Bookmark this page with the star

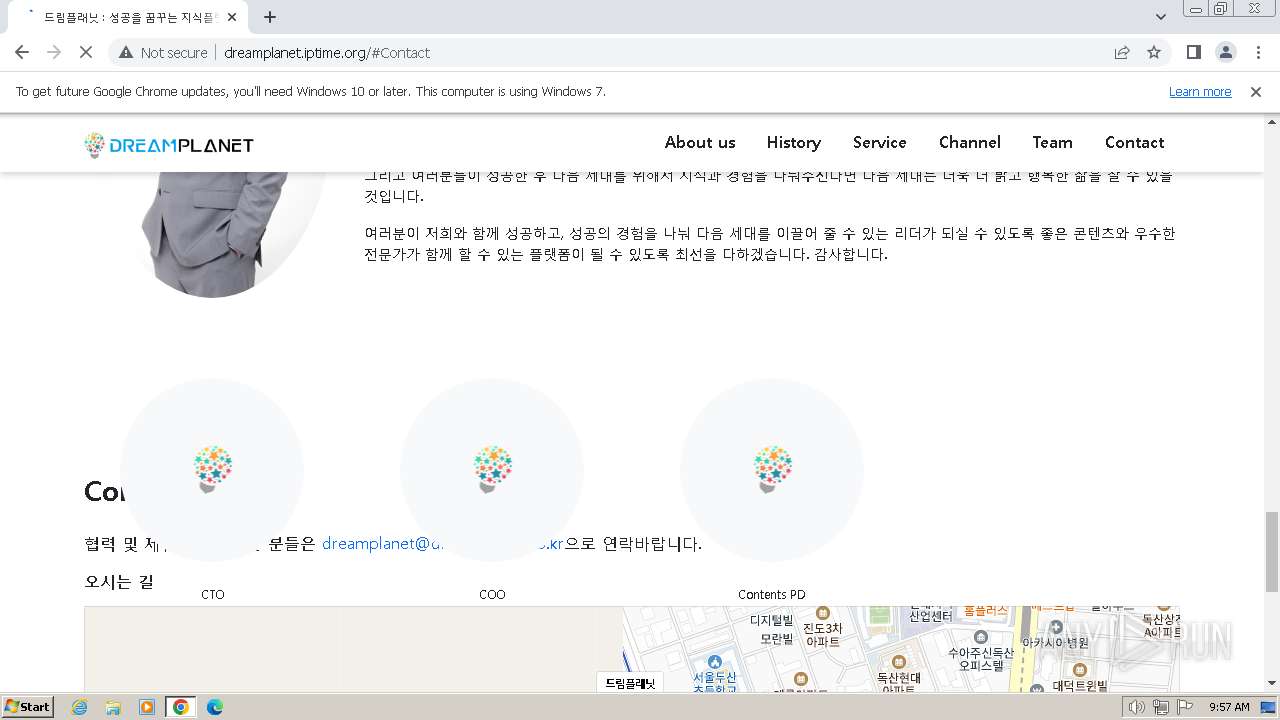[x=1154, y=52]
